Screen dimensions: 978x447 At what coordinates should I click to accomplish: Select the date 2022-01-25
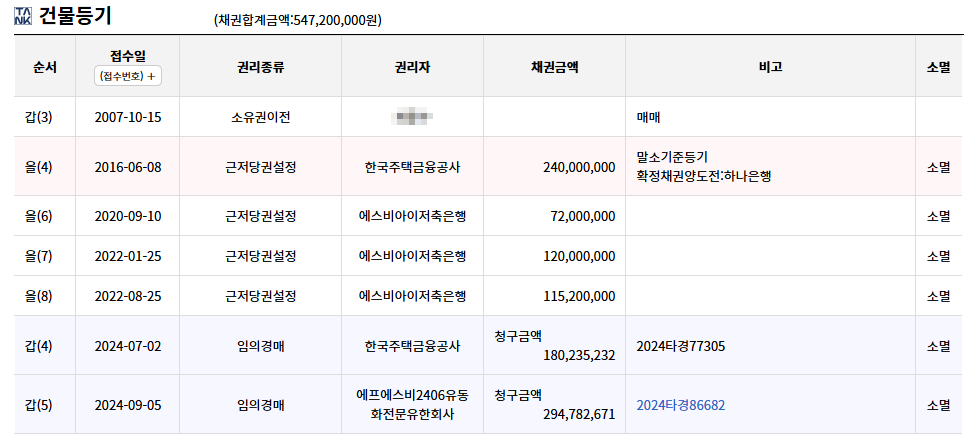tap(128, 256)
